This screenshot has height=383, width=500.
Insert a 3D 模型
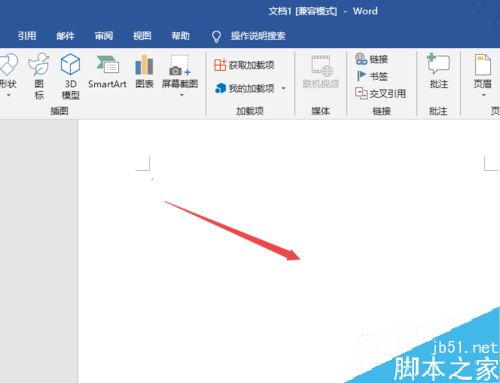point(70,76)
